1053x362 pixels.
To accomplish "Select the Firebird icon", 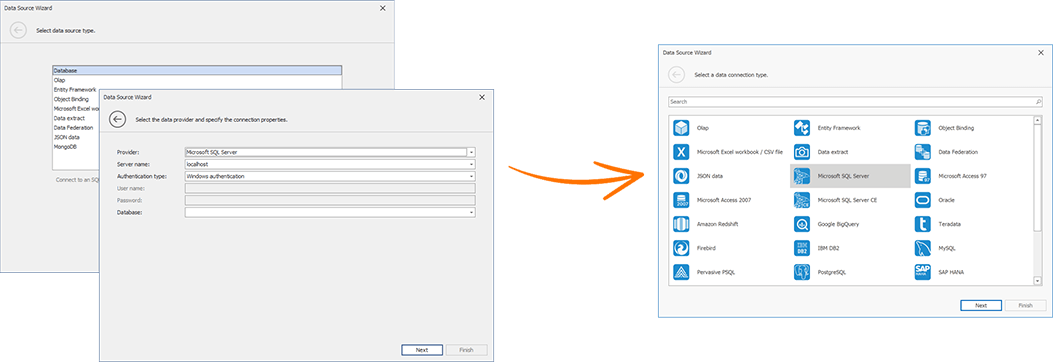I will pyautogui.click(x=681, y=248).
